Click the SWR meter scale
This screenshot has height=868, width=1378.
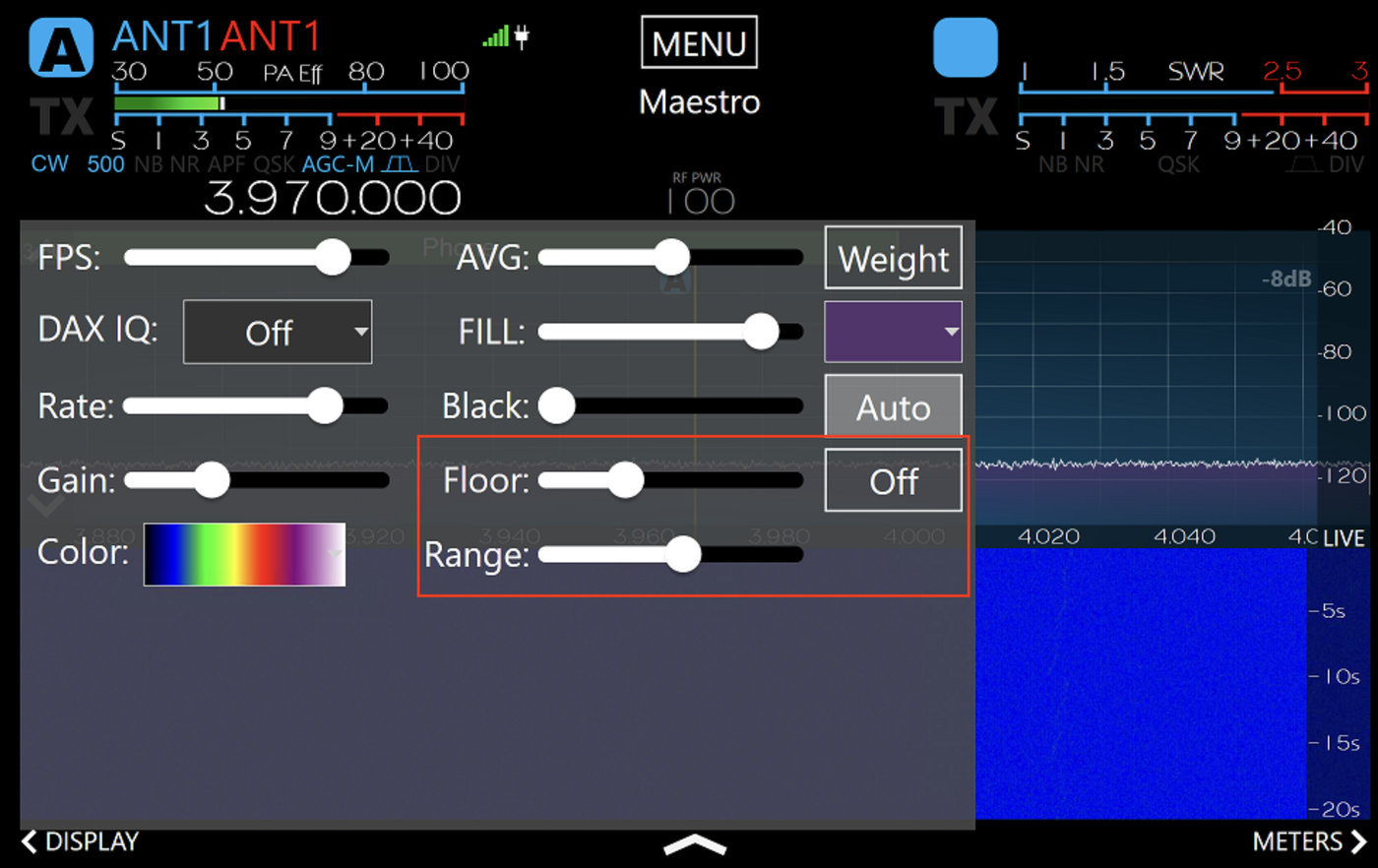(x=1193, y=81)
